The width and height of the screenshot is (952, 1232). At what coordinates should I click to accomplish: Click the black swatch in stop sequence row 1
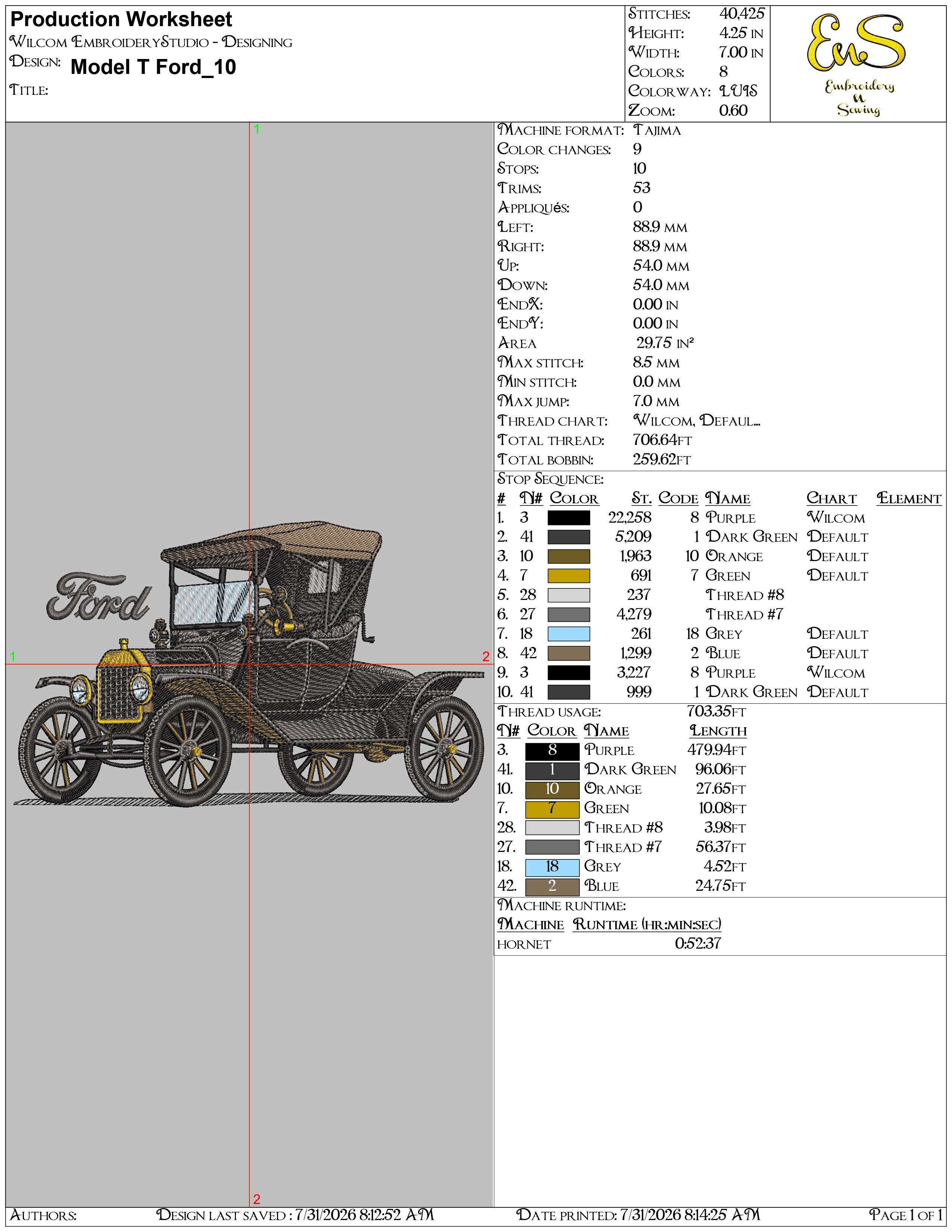pos(569,518)
